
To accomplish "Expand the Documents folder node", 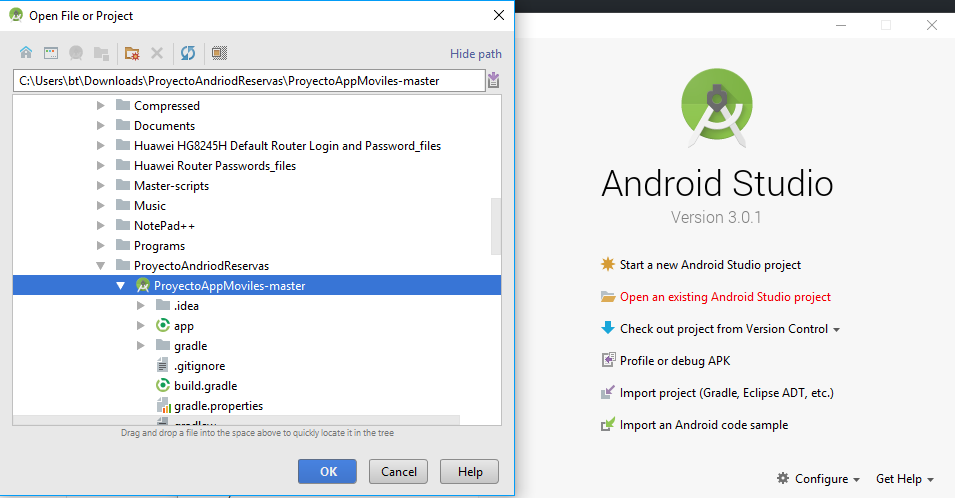I will pyautogui.click(x=100, y=125).
